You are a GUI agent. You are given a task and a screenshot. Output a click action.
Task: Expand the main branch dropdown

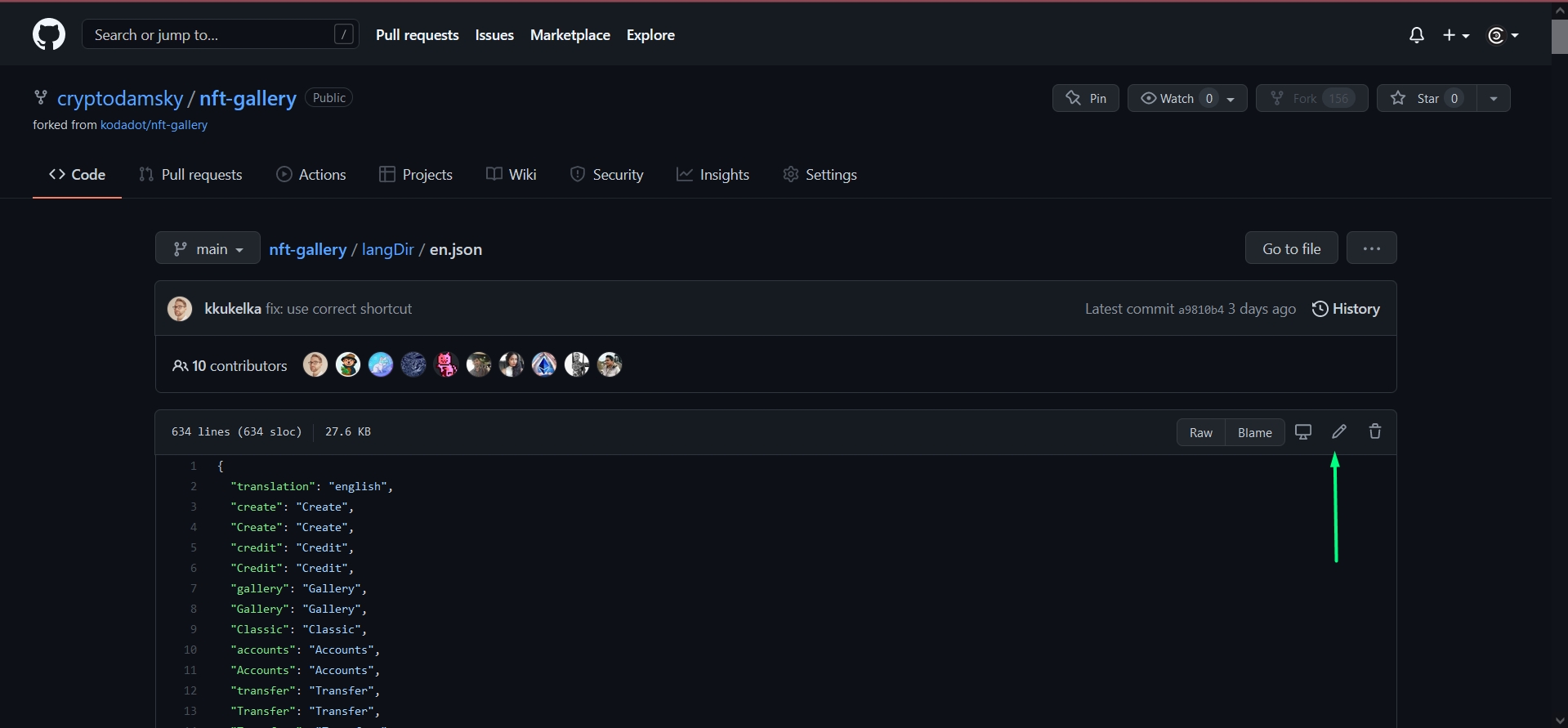(x=208, y=249)
